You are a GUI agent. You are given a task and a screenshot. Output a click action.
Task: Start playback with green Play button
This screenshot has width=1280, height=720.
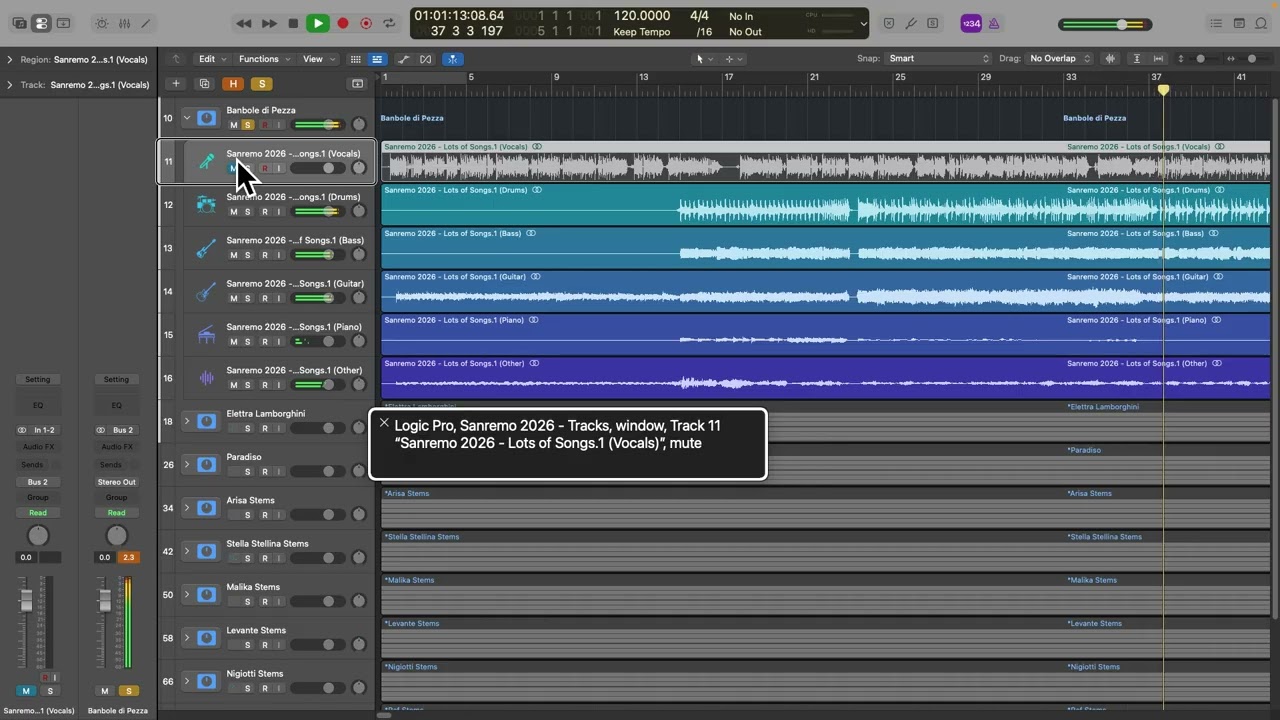[x=317, y=23]
